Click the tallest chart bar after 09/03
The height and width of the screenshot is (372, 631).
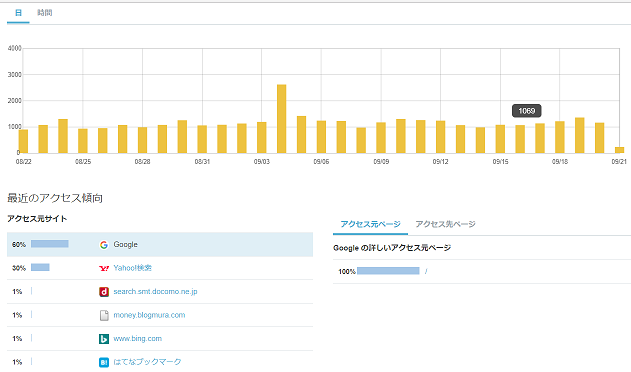pyautogui.click(x=282, y=119)
